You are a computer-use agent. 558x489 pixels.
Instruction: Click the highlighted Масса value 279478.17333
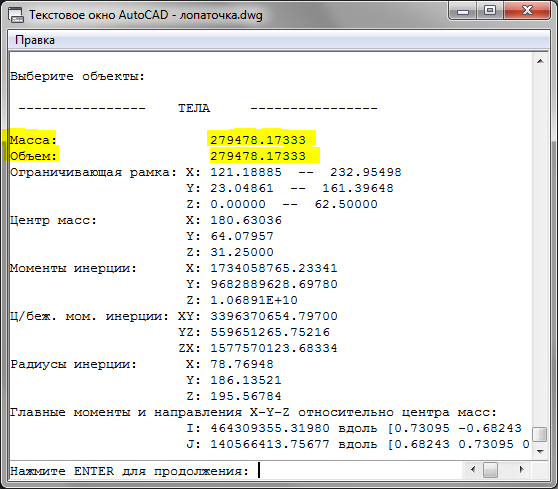(258, 140)
